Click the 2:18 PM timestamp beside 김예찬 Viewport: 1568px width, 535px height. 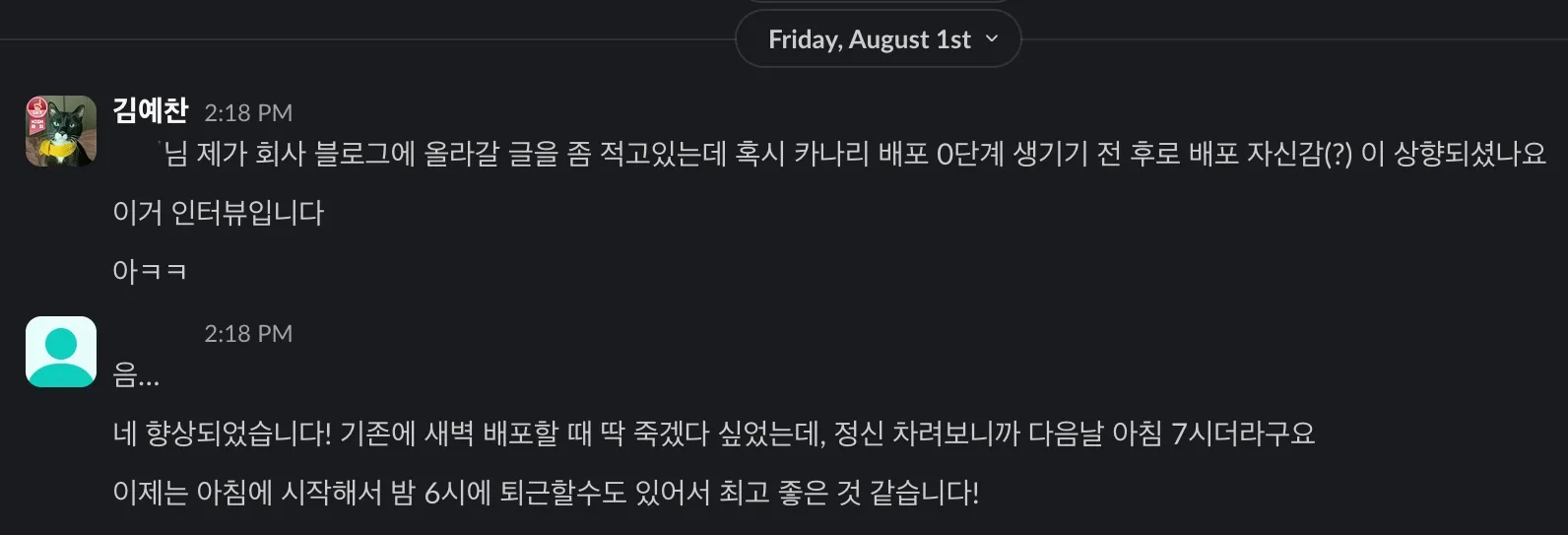pos(248,113)
